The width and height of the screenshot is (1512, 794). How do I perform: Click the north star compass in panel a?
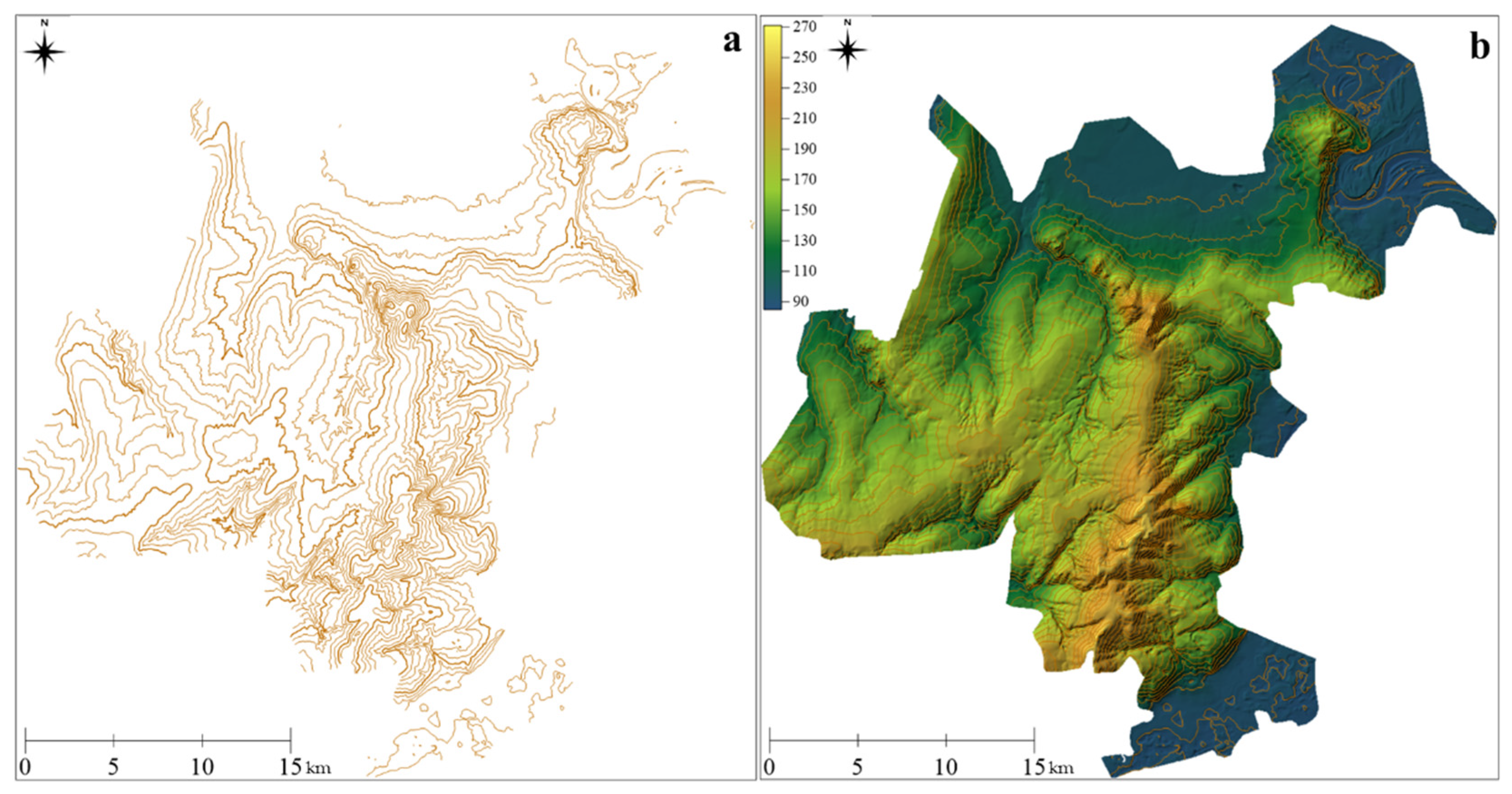pyautogui.click(x=44, y=51)
